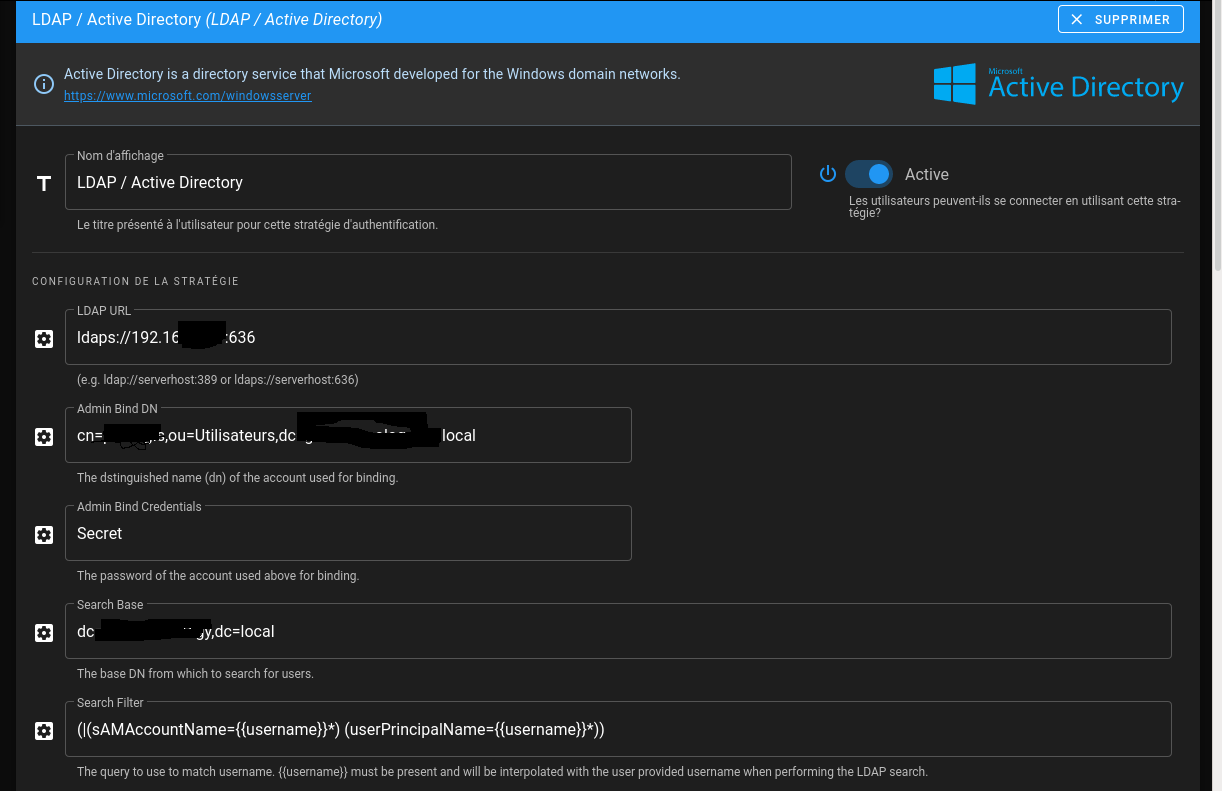Click the Microsoft Active Directory logo

tap(1058, 84)
